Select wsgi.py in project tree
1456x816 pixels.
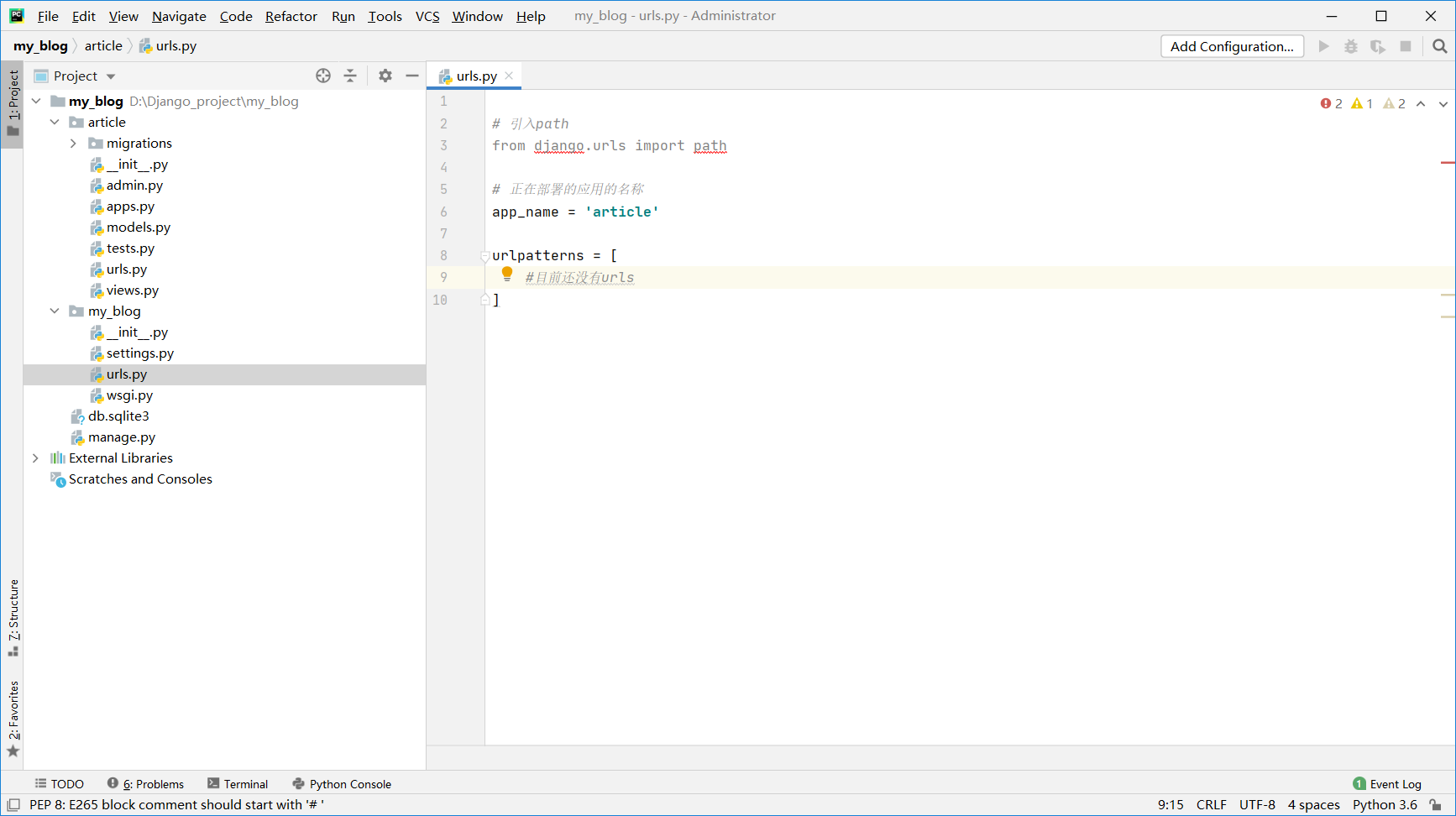[x=129, y=395]
